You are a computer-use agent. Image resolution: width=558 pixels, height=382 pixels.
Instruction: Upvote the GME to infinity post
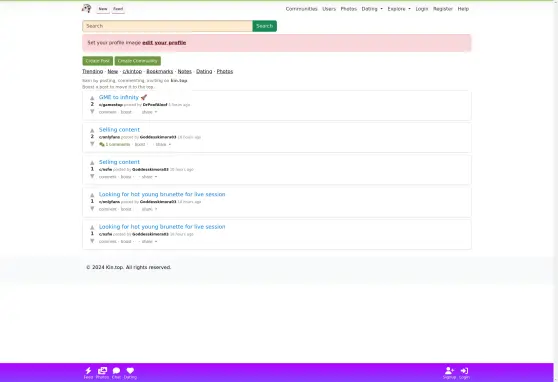tap(92, 98)
